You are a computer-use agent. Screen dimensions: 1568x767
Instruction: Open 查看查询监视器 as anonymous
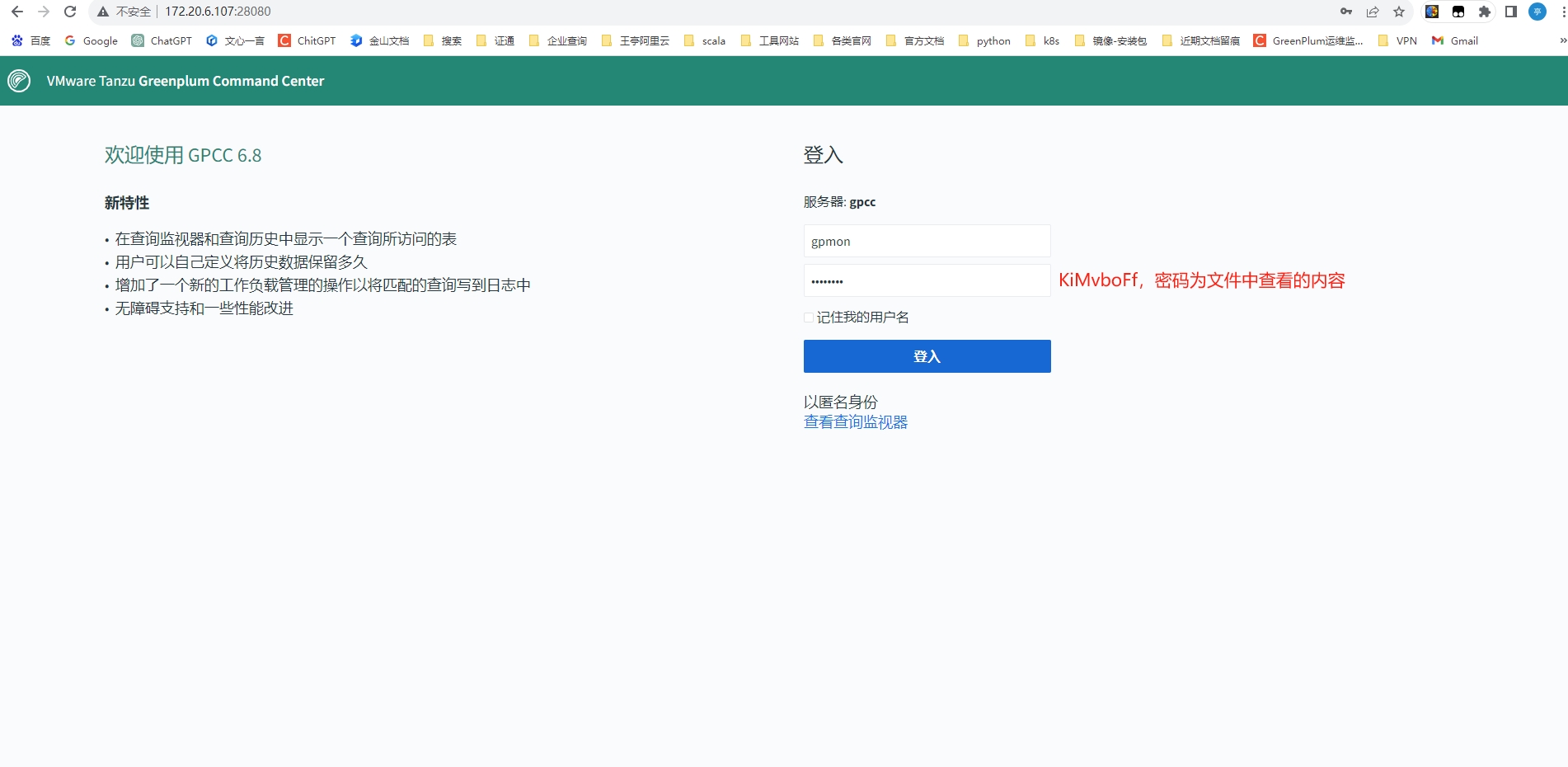coord(855,421)
